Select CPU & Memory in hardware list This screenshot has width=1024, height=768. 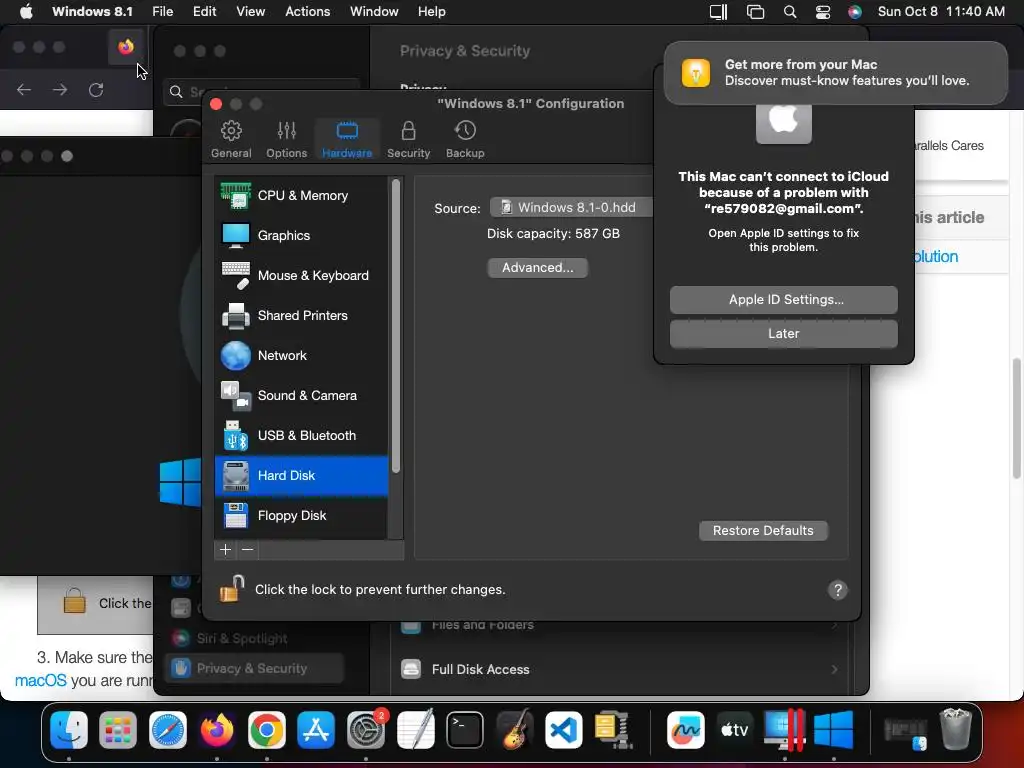pos(301,195)
